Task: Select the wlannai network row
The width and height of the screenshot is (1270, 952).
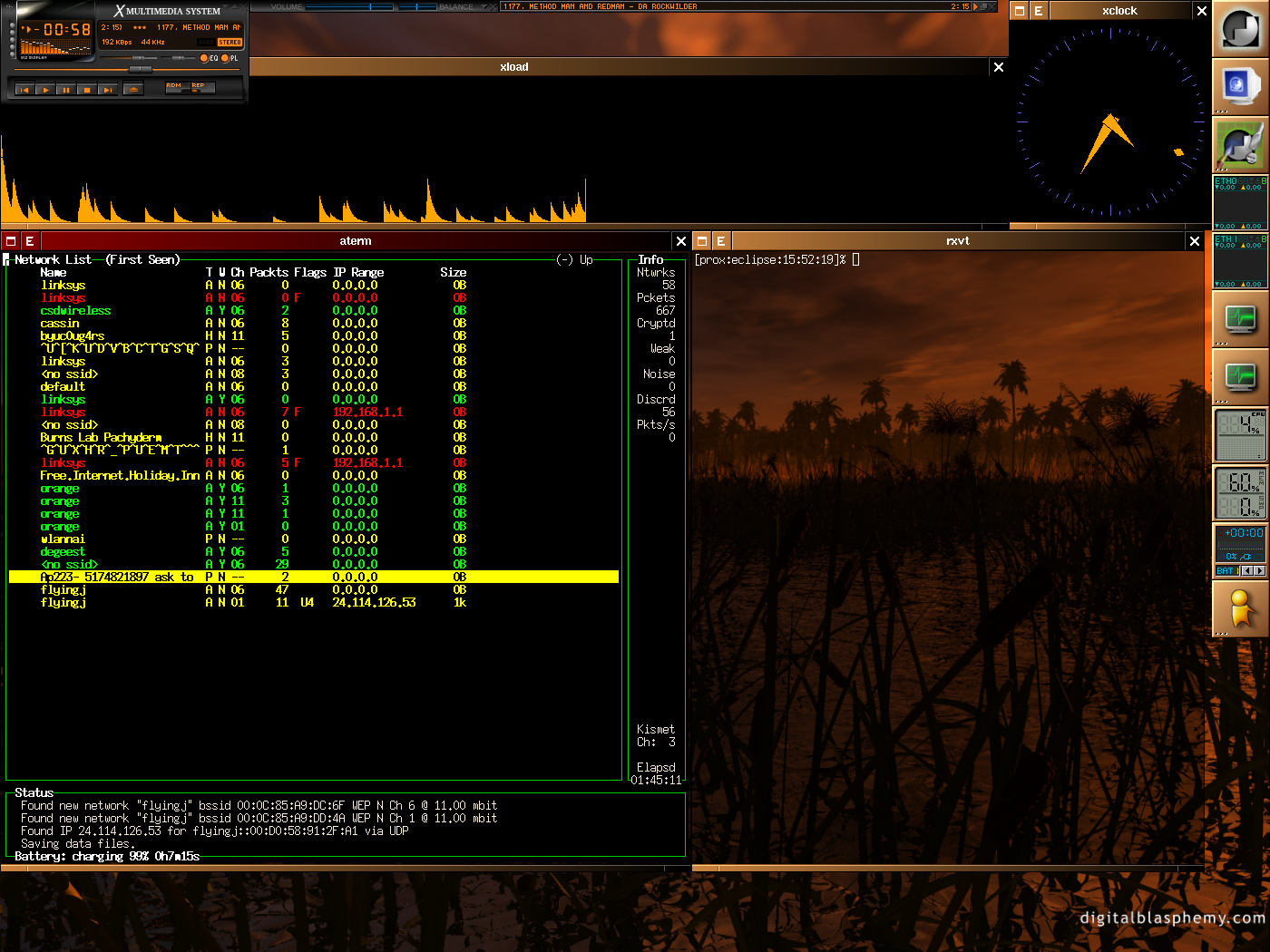Action: click(x=314, y=539)
